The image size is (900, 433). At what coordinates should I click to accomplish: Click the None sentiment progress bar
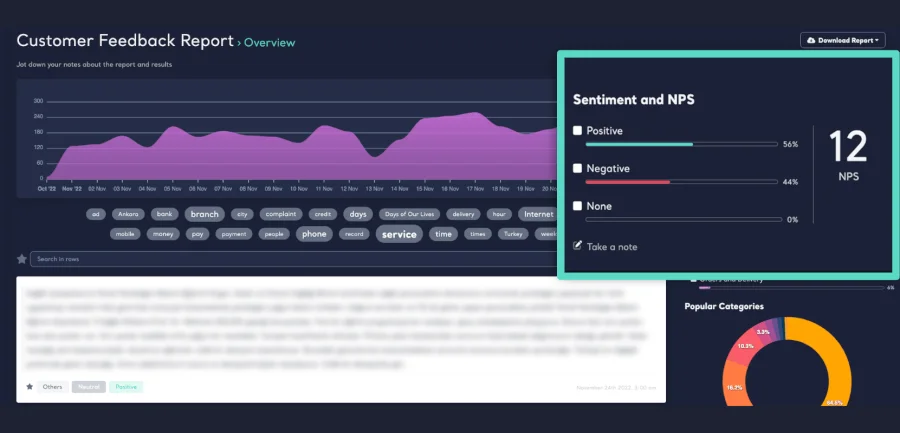coord(683,219)
